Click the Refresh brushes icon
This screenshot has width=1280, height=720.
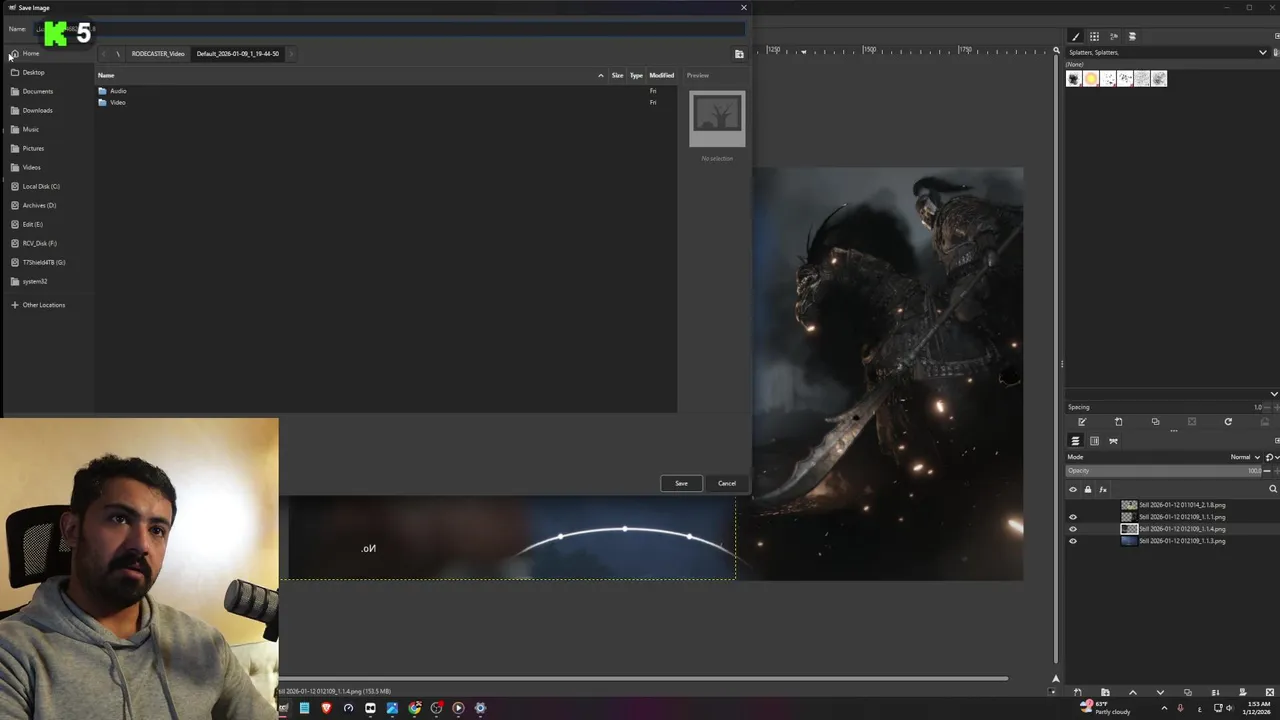tap(1228, 422)
